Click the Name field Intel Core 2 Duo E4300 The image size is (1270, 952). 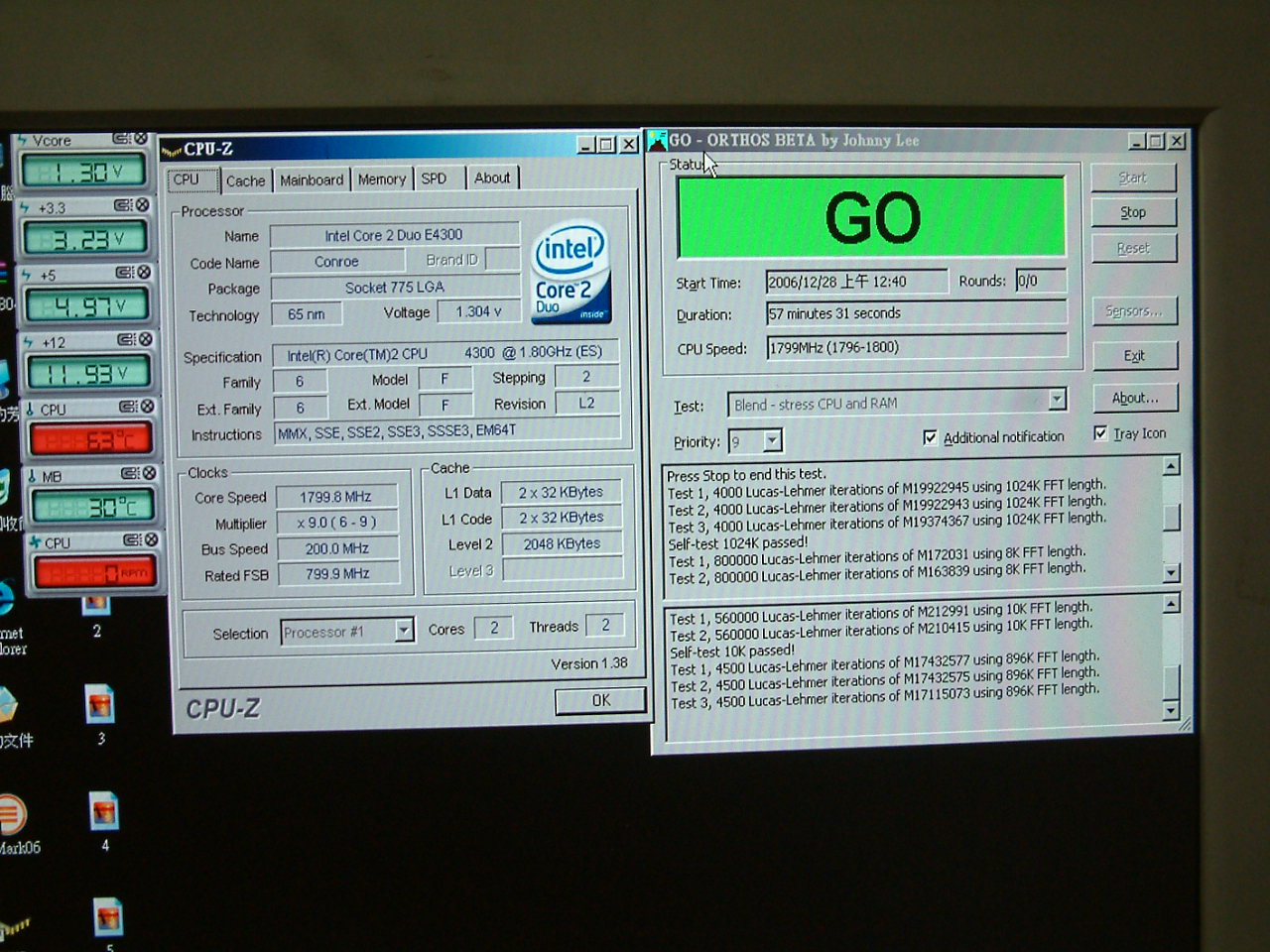(x=394, y=235)
